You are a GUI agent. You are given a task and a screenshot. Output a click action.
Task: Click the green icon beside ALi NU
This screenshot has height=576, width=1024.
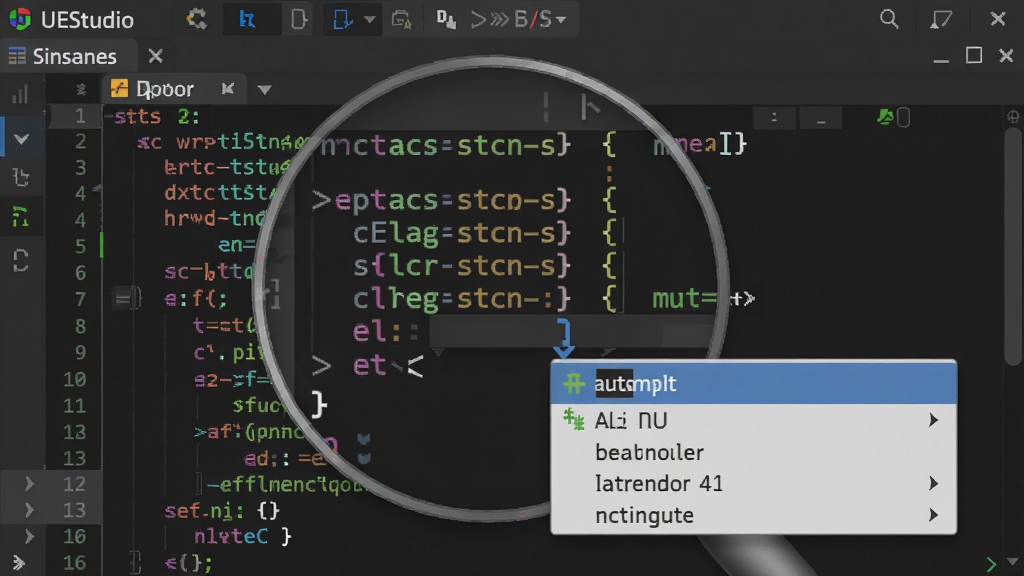(574, 419)
